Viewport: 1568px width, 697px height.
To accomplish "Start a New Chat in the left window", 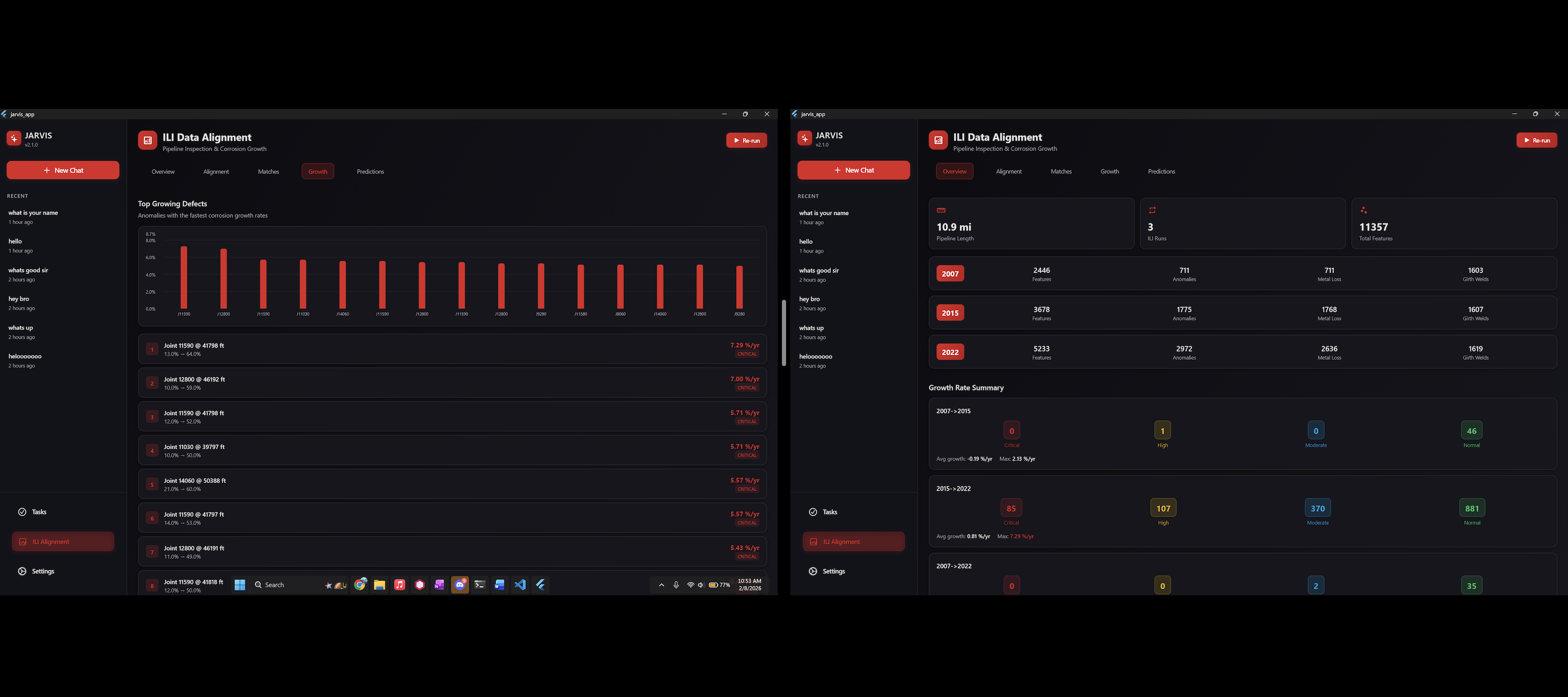I will 63,171.
